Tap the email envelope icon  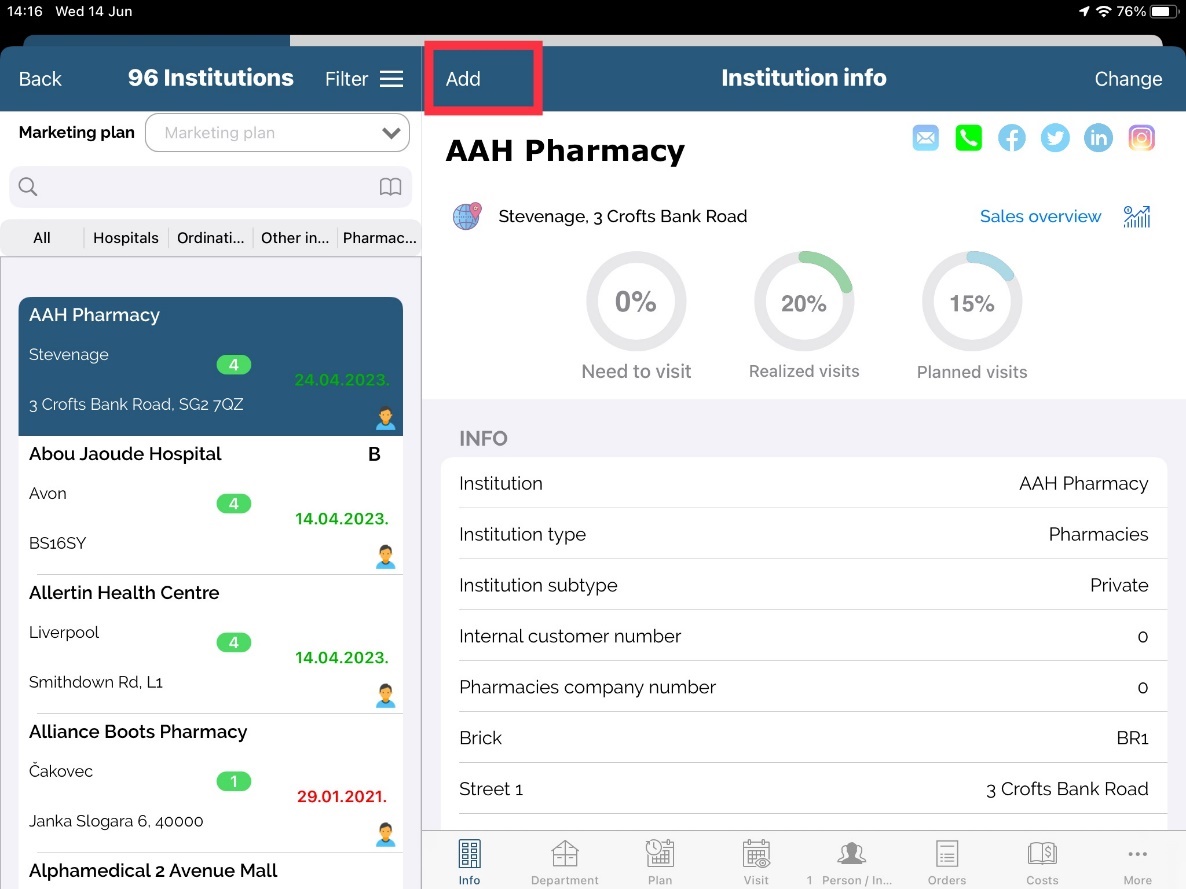click(926, 138)
